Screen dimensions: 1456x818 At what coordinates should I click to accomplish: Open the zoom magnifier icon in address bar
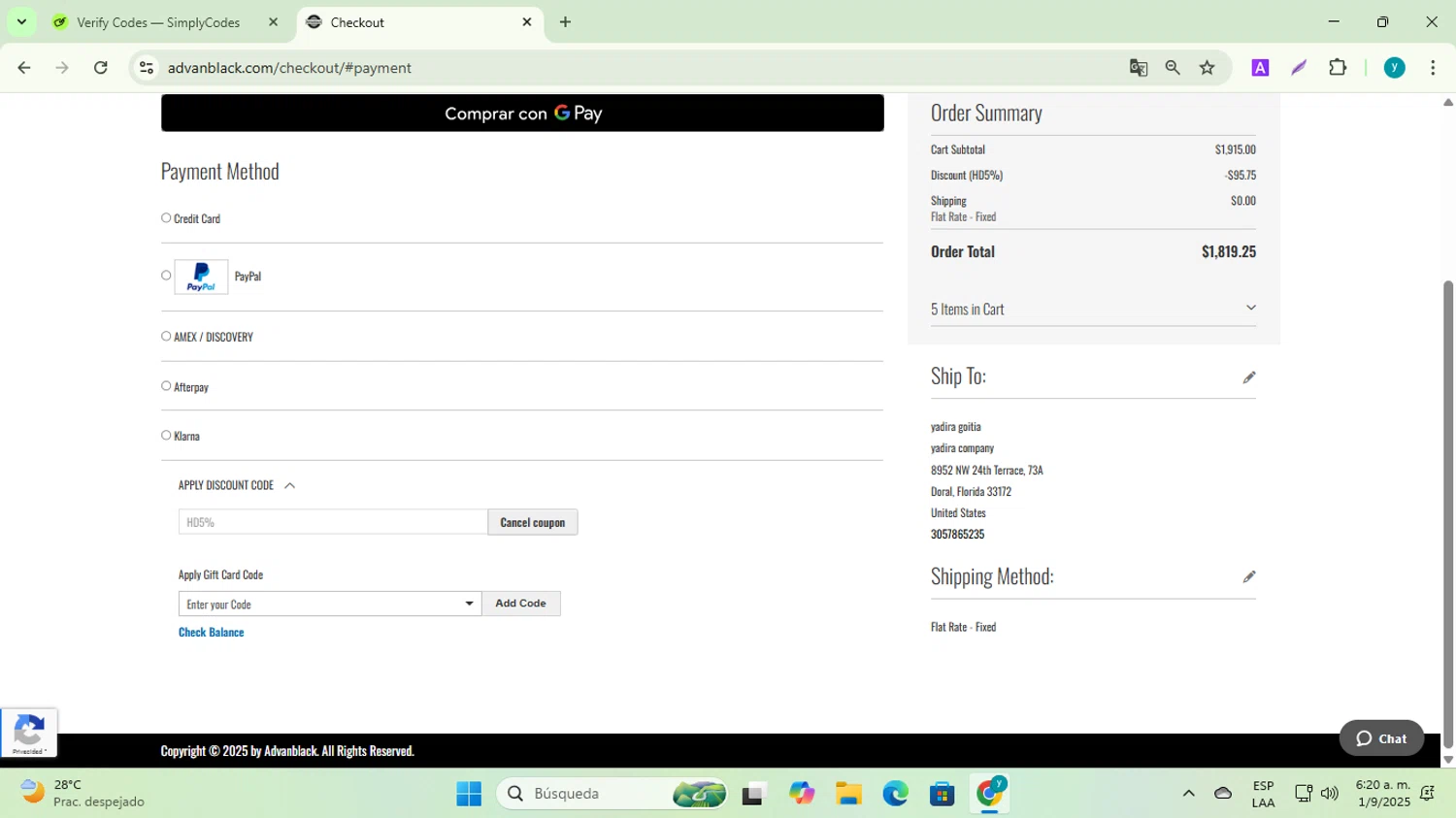coord(1173,68)
